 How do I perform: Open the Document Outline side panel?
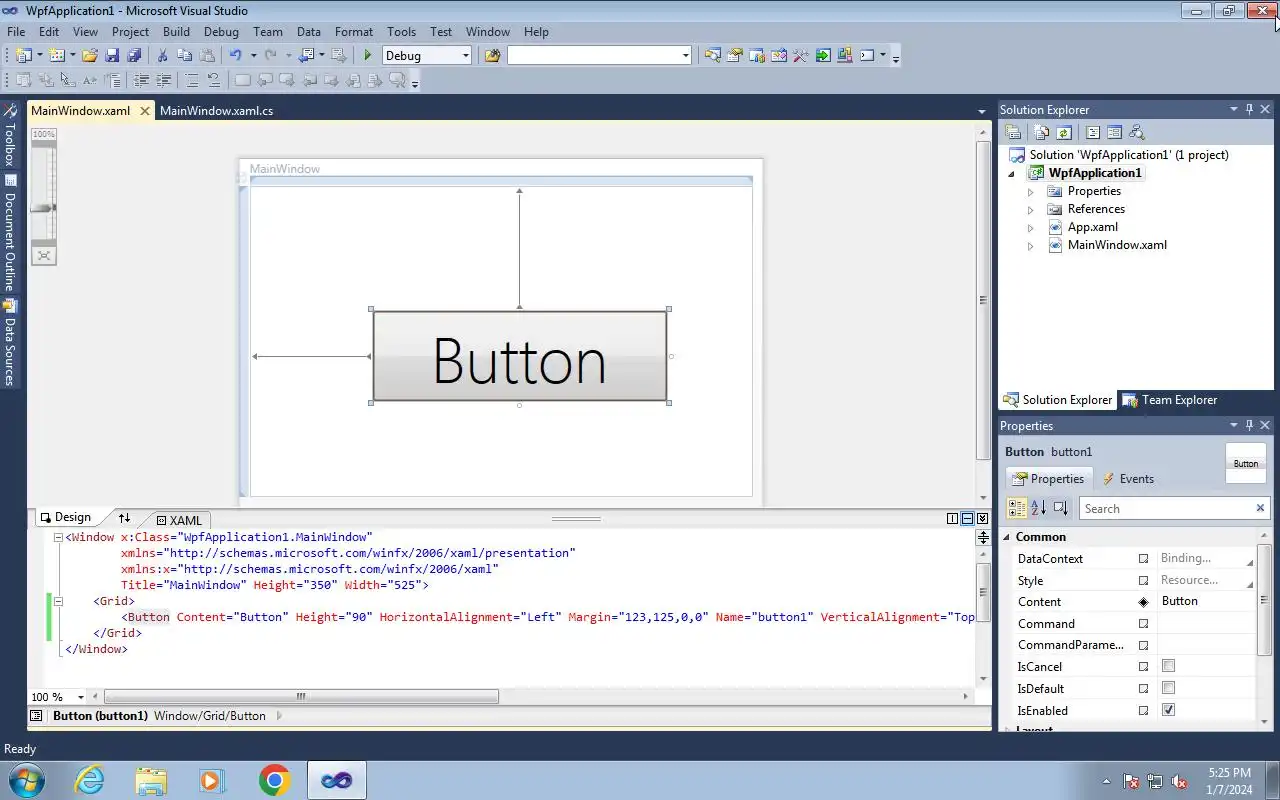[9, 232]
